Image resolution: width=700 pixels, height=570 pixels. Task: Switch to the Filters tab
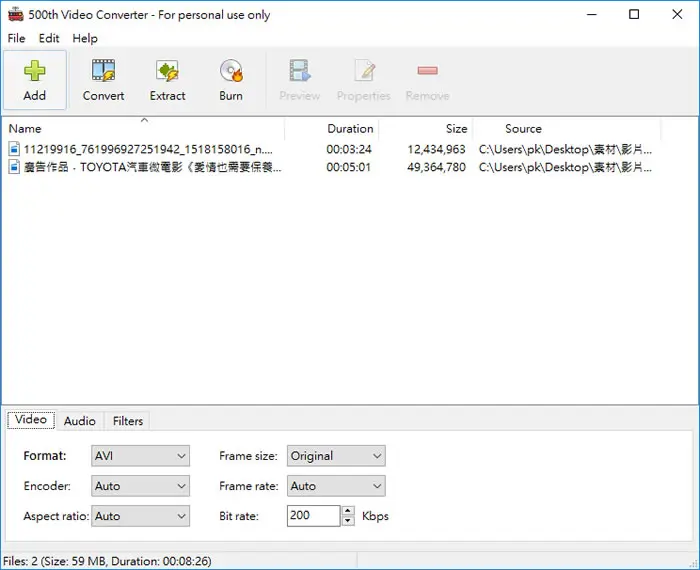[128, 421]
